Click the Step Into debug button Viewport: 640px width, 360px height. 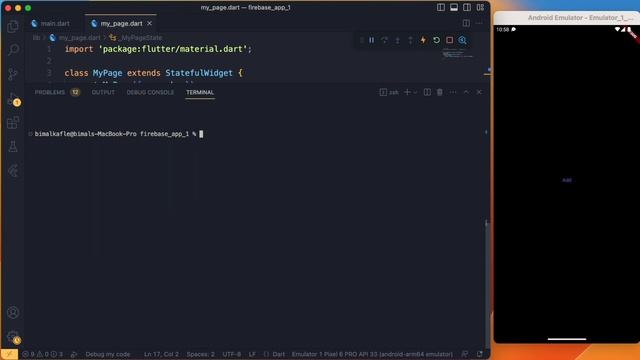click(398, 40)
